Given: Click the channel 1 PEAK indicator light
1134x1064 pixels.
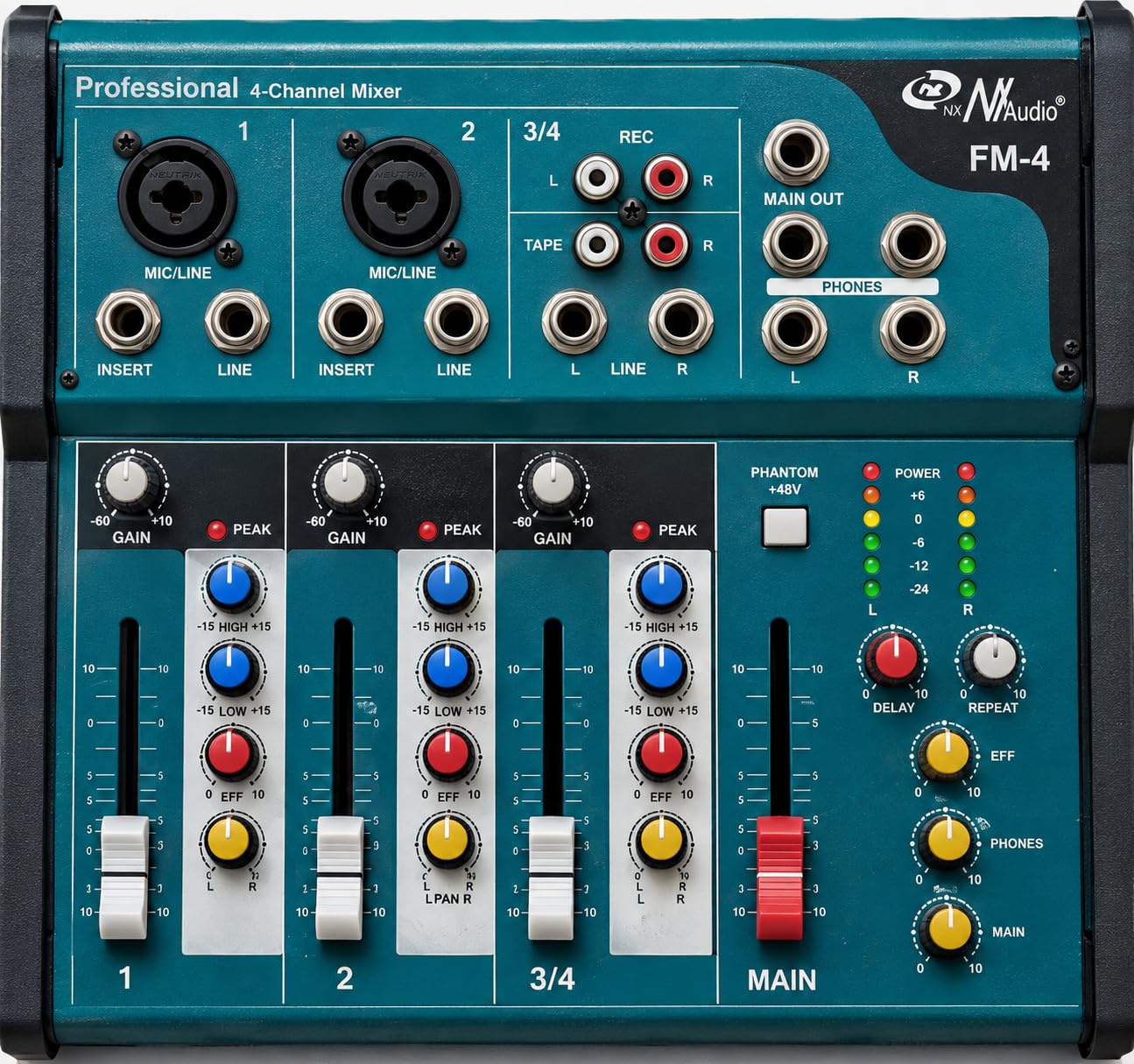Looking at the screenshot, I should pos(216,530).
